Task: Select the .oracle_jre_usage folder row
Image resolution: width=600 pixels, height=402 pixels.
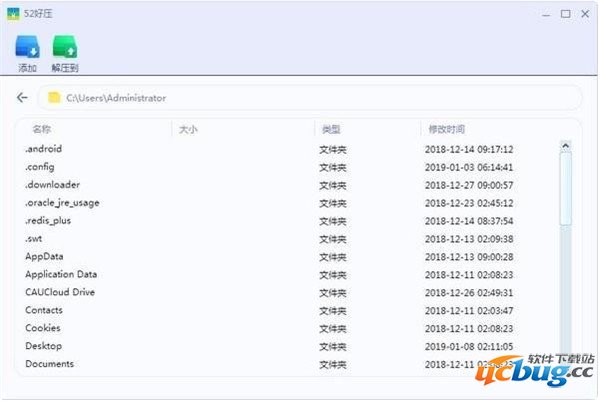Action: 289,203
